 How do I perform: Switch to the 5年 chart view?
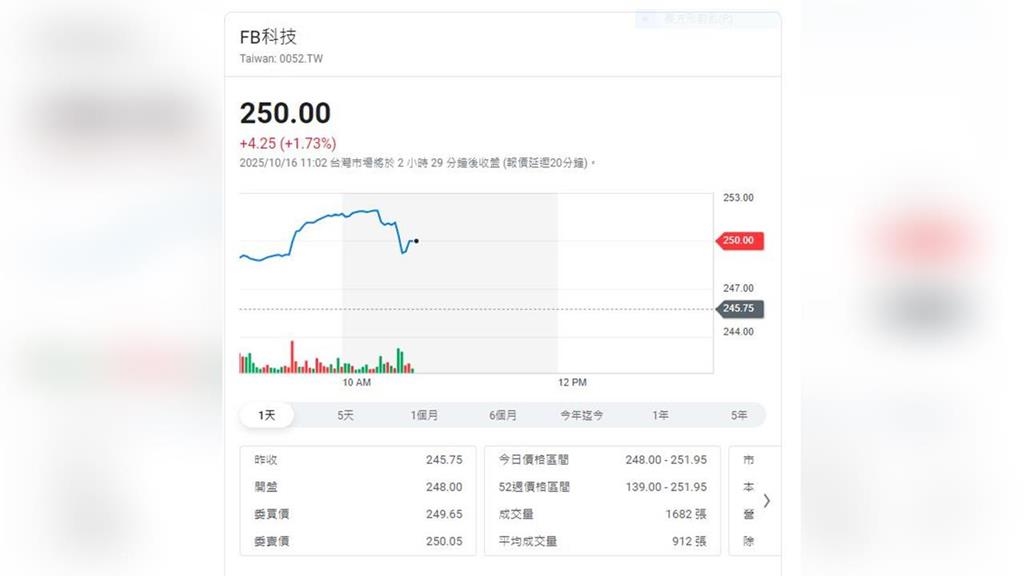click(x=738, y=414)
